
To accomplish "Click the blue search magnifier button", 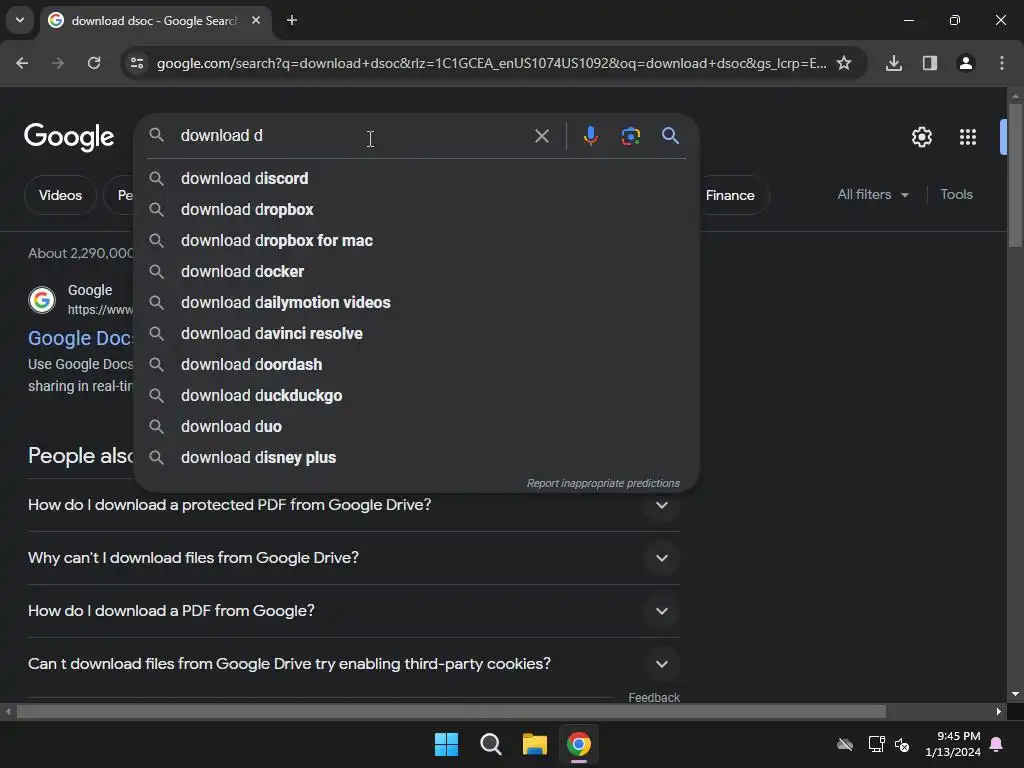I will click(670, 136).
